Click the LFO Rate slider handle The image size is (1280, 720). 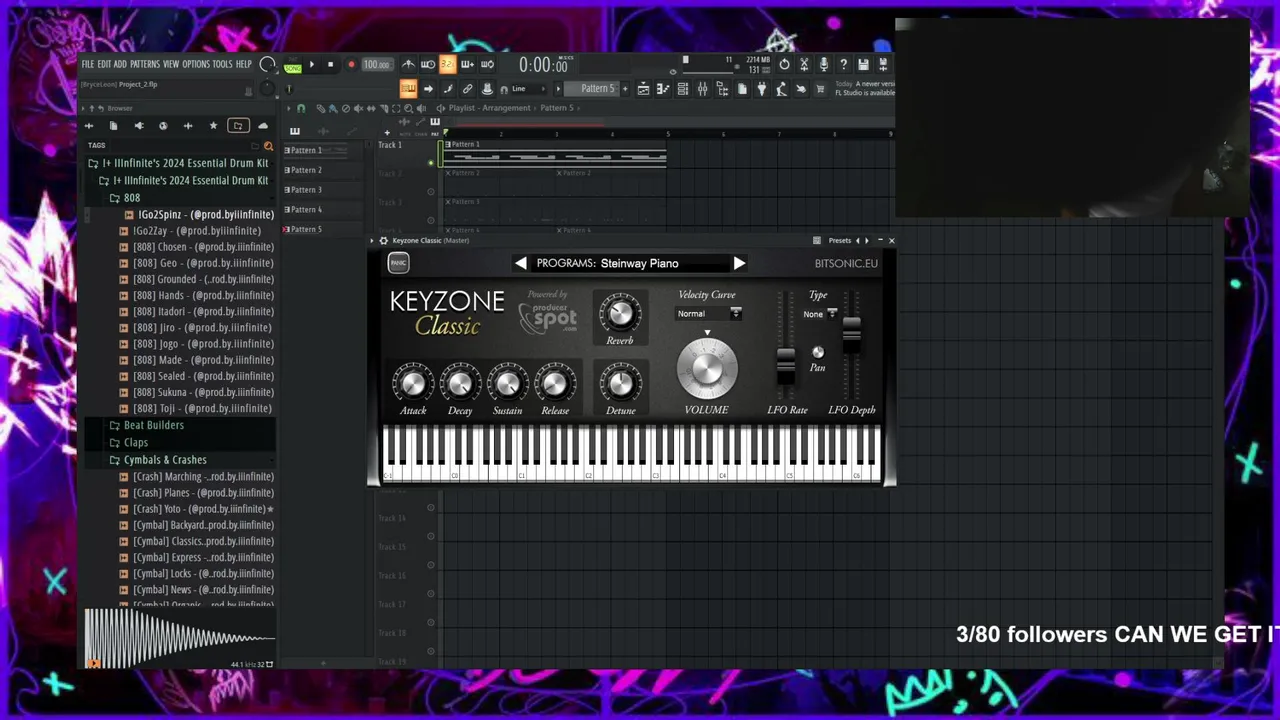[786, 366]
